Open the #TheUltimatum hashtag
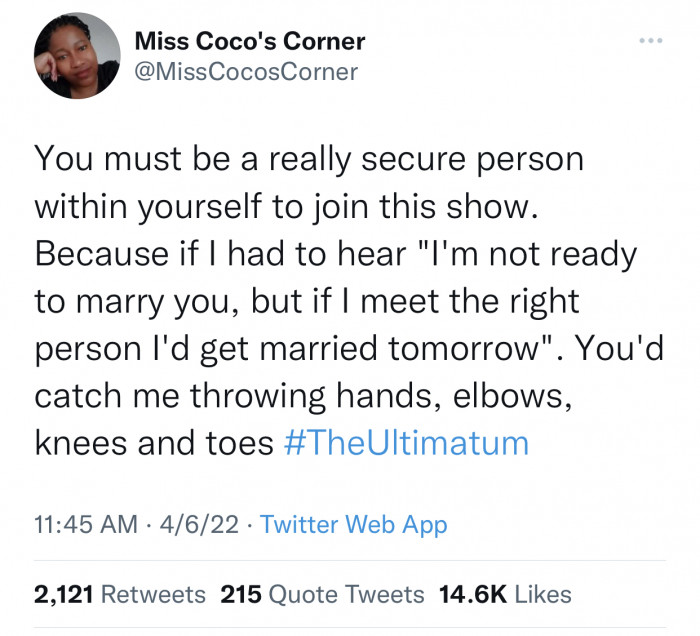700x636 pixels. pyautogui.click(x=406, y=443)
